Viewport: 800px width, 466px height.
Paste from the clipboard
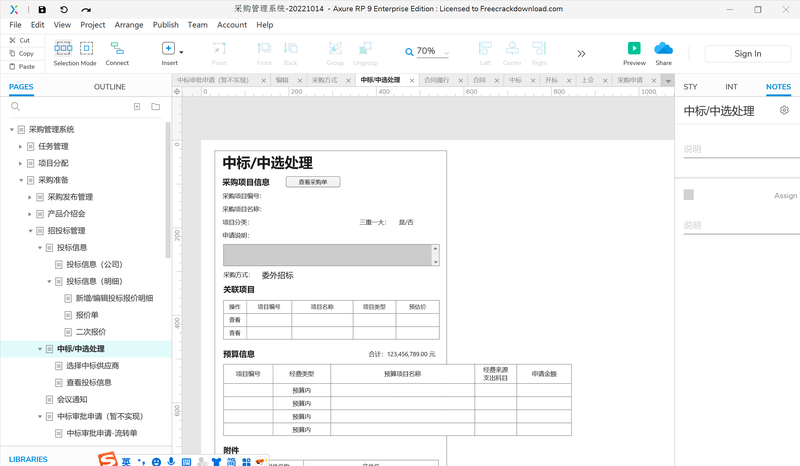point(22,67)
